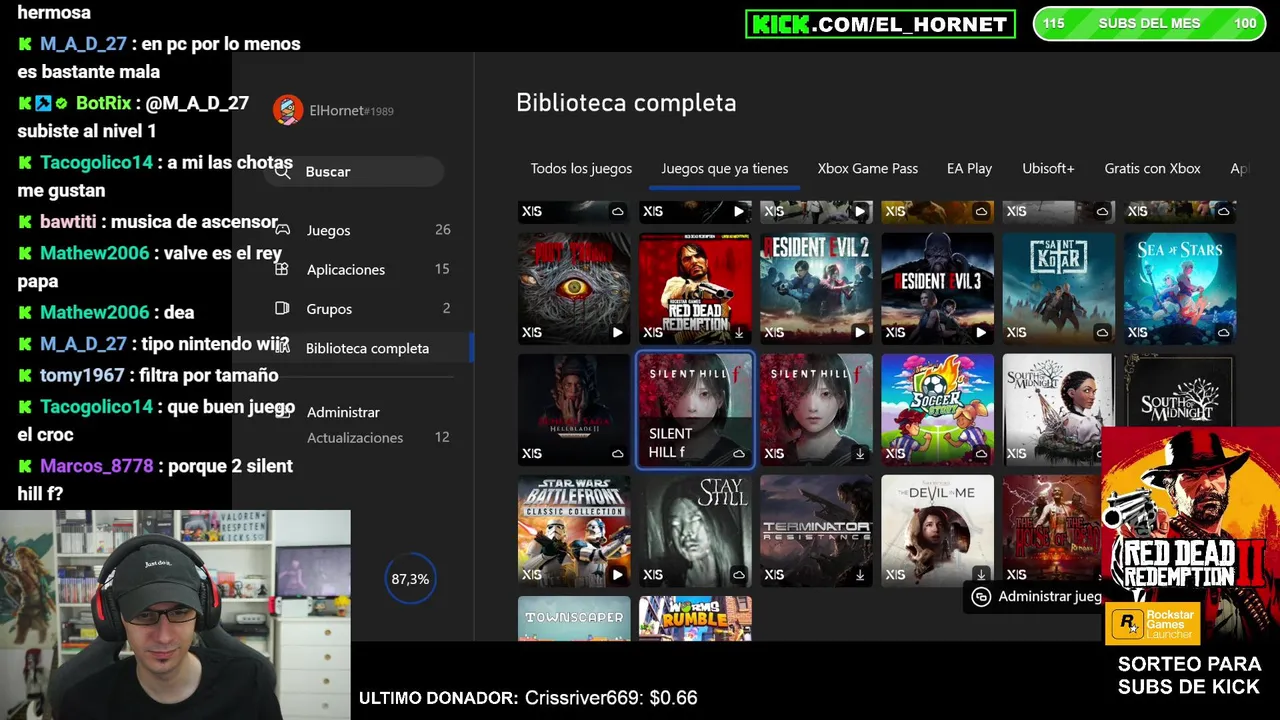1280x720 pixels.
Task: Click the Subs del mes progress bar
Action: (x=1150, y=23)
